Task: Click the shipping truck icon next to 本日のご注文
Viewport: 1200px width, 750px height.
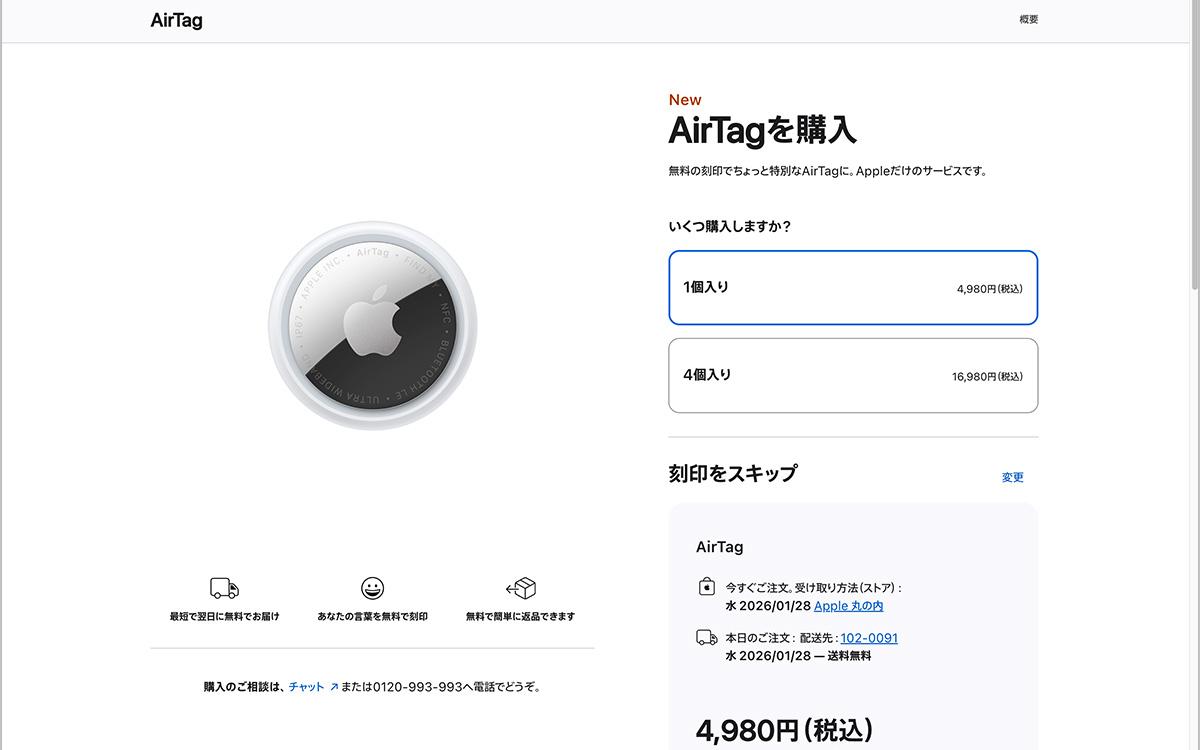Action: (705, 639)
